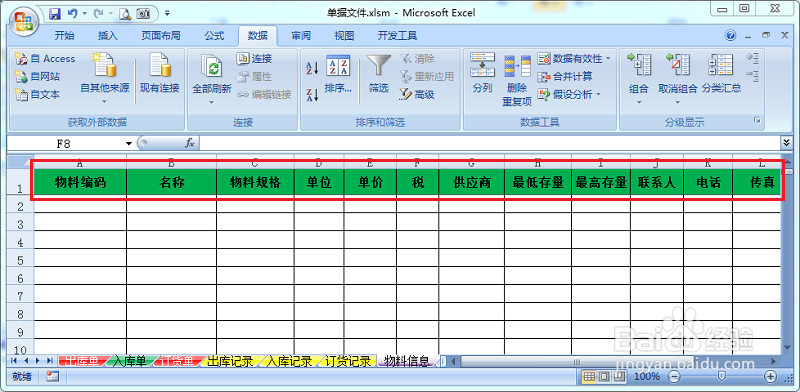Import data from website (自网站)
This screenshot has height=392, width=800.
click(x=37, y=77)
